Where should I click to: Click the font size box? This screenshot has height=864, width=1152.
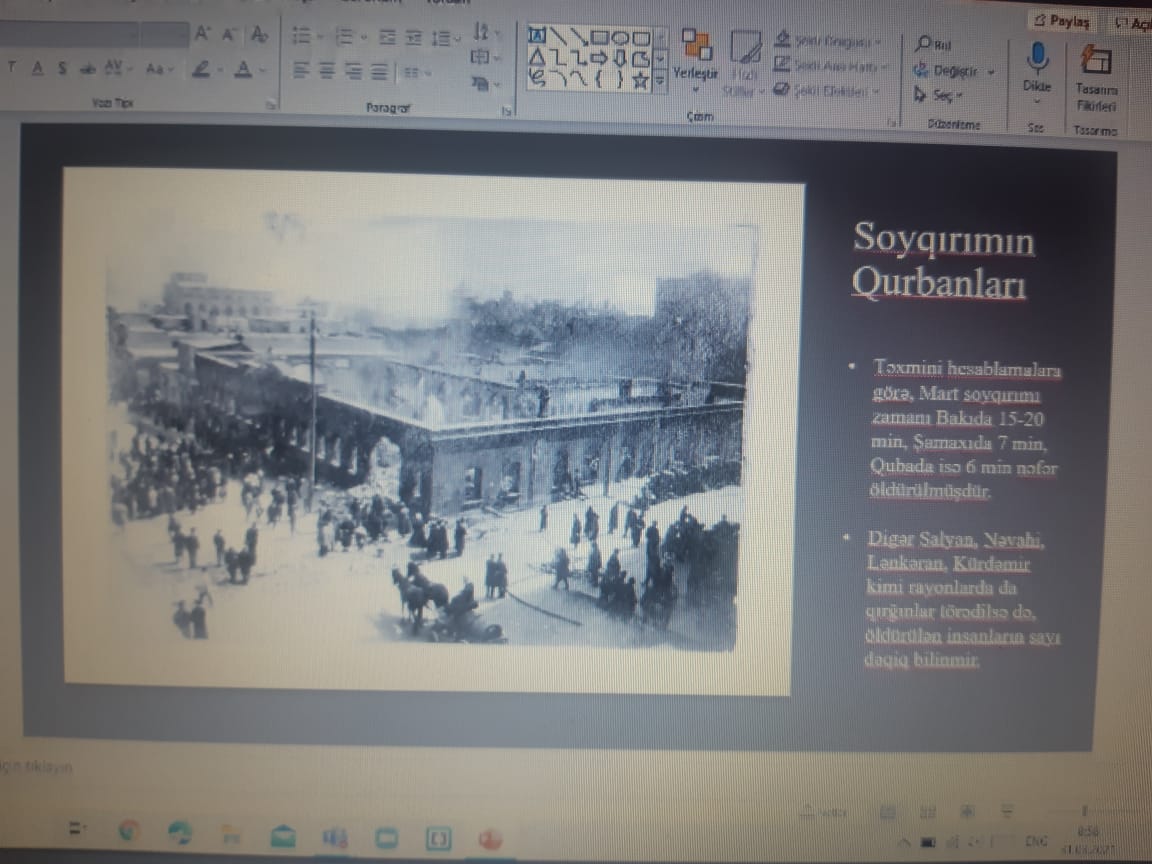165,34
